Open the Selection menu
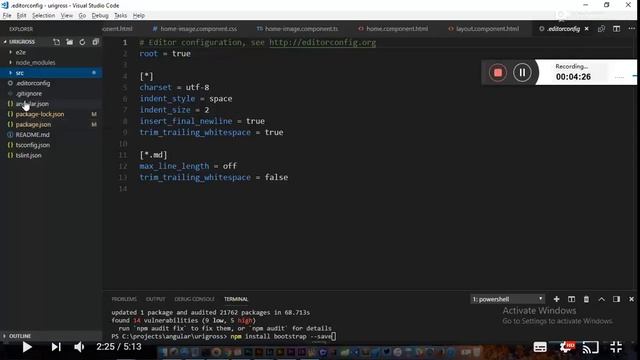This screenshot has height=360, width=640. pos(43,16)
